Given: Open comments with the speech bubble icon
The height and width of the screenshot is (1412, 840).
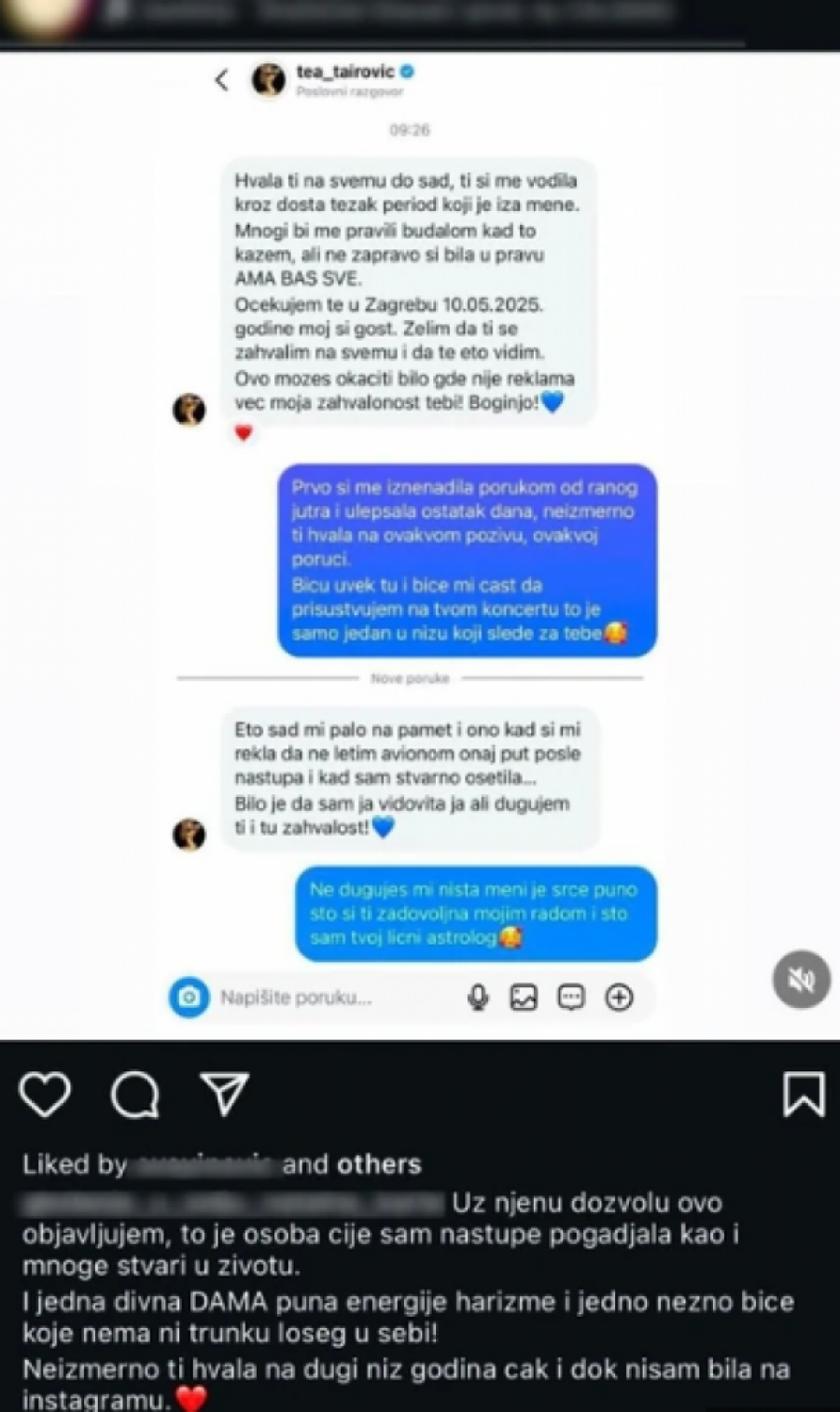Looking at the screenshot, I should (x=134, y=1094).
